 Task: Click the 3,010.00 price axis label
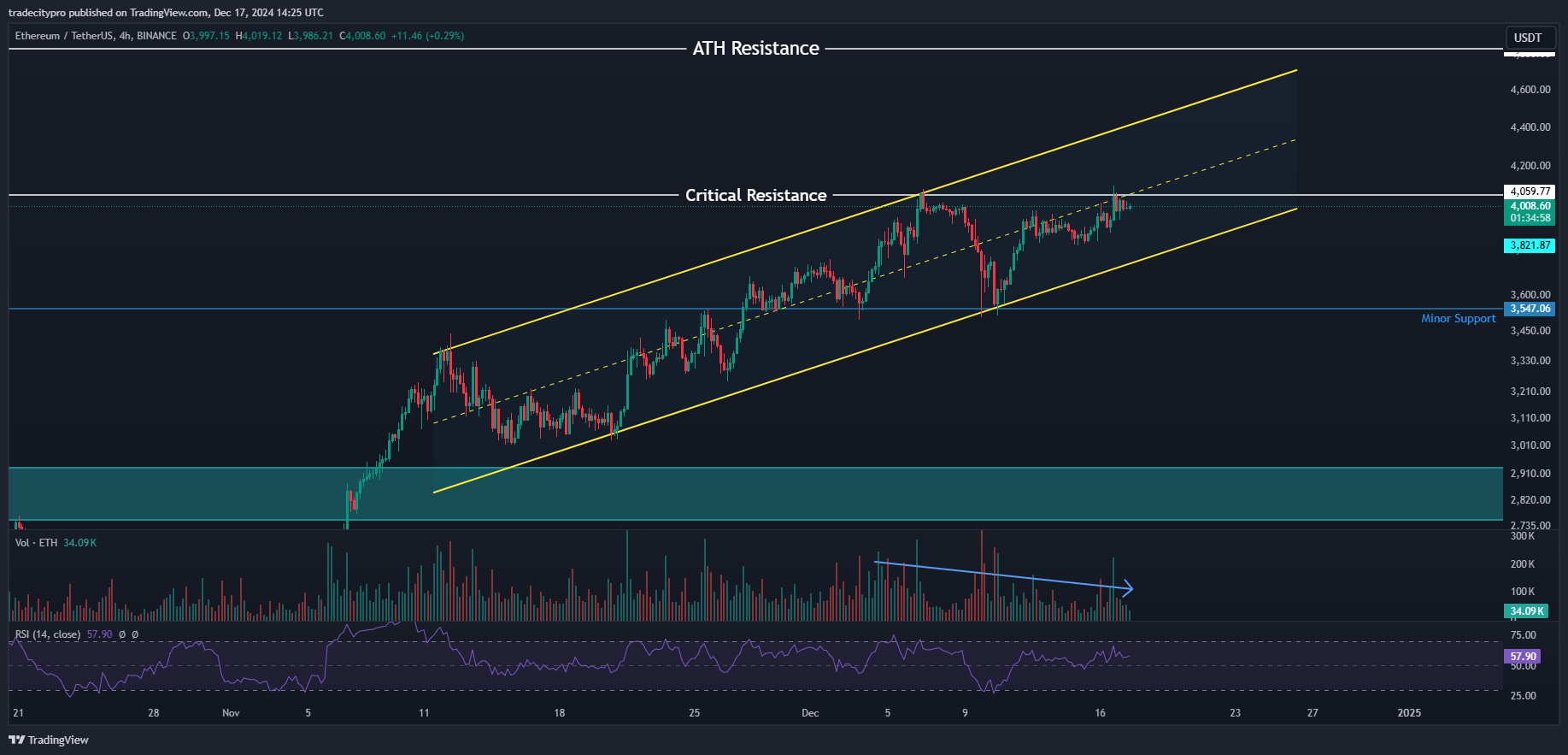1530,445
